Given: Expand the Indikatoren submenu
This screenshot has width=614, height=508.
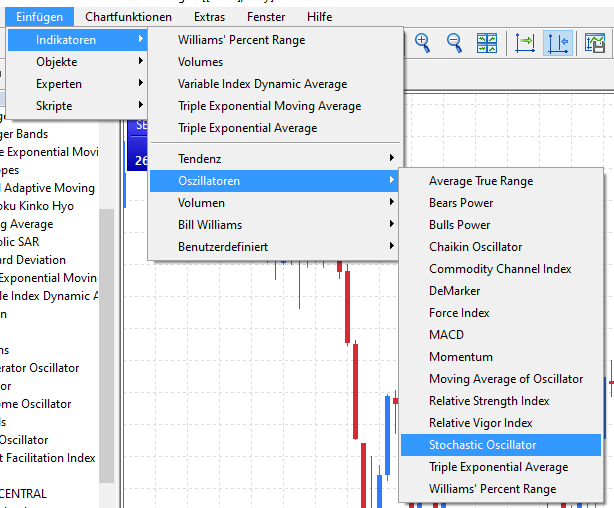Looking at the screenshot, I should point(78,40).
